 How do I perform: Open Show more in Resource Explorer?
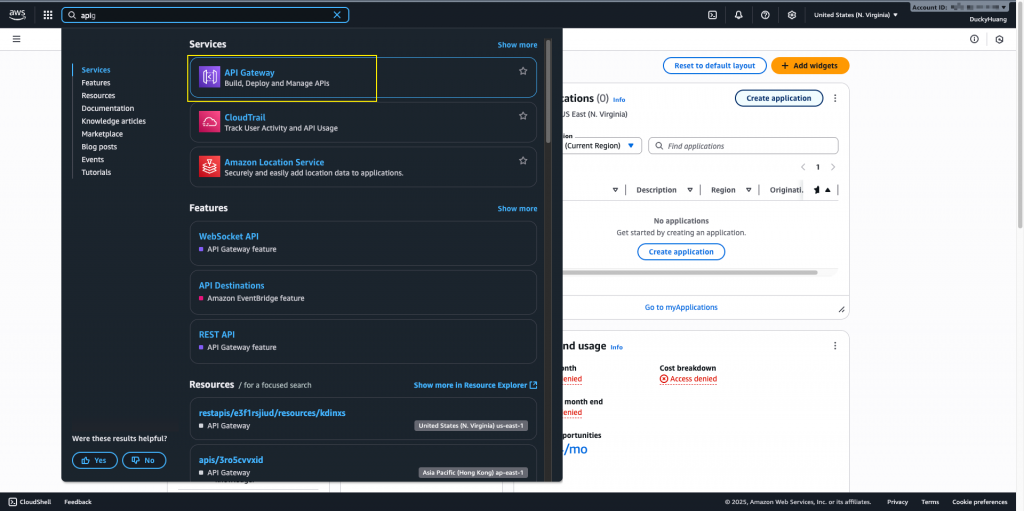point(475,386)
